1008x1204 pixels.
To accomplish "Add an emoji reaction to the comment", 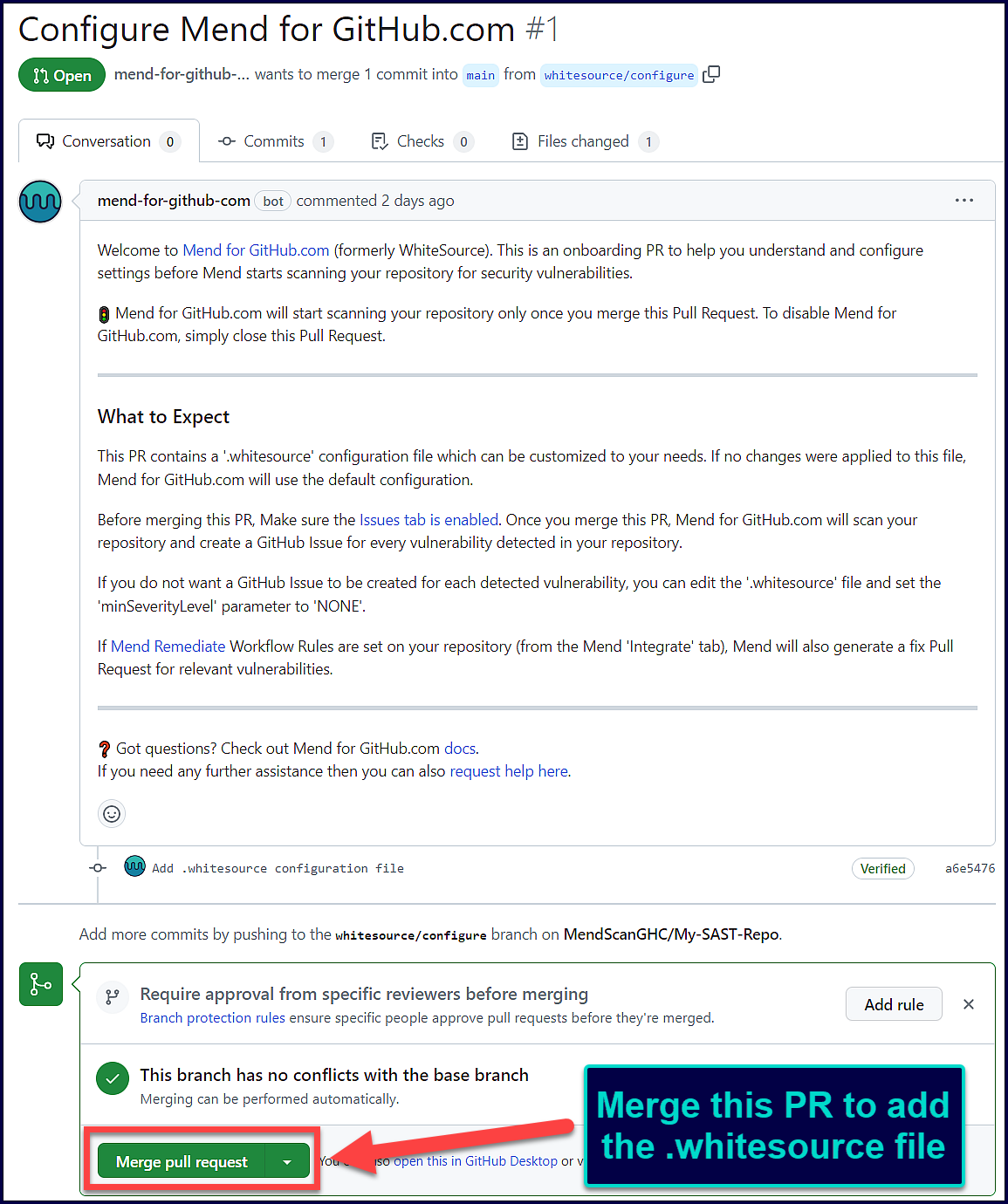I will coord(112,813).
